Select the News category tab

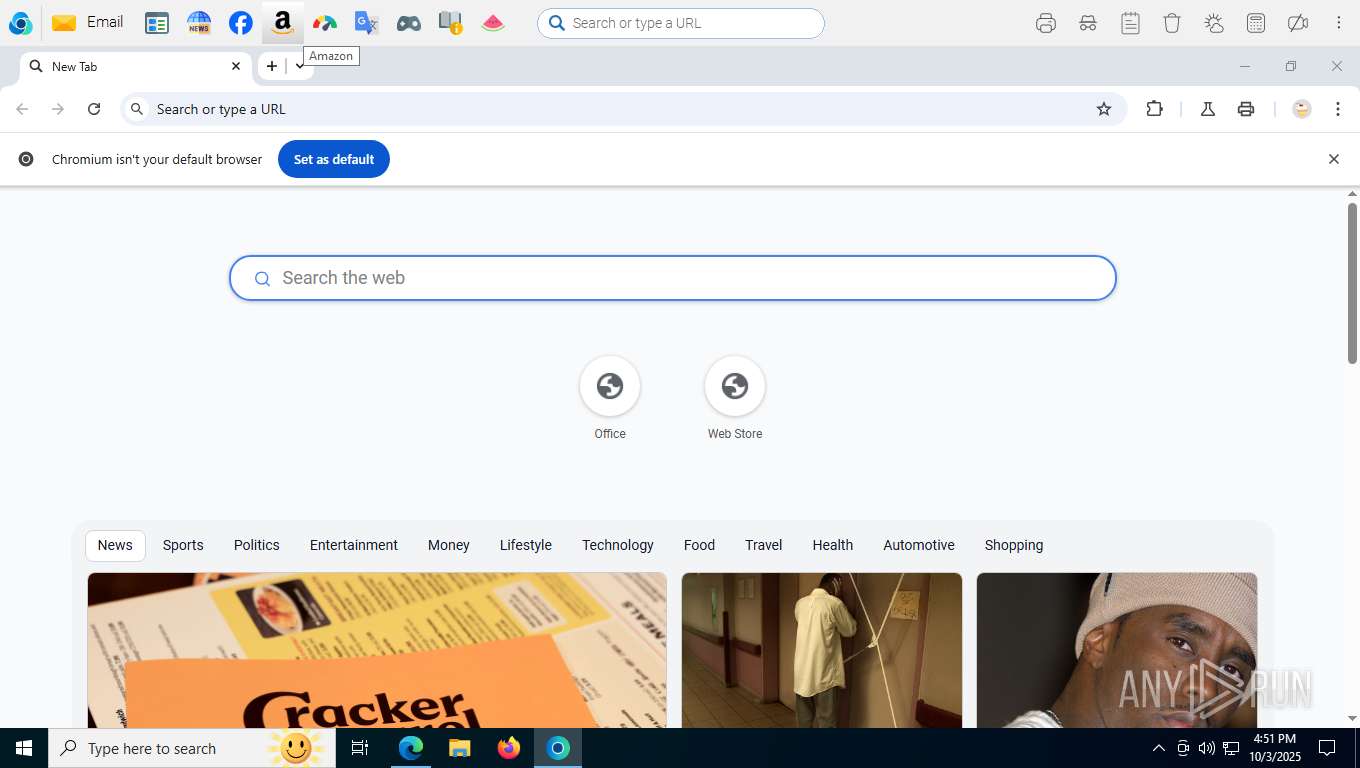[x=115, y=545]
